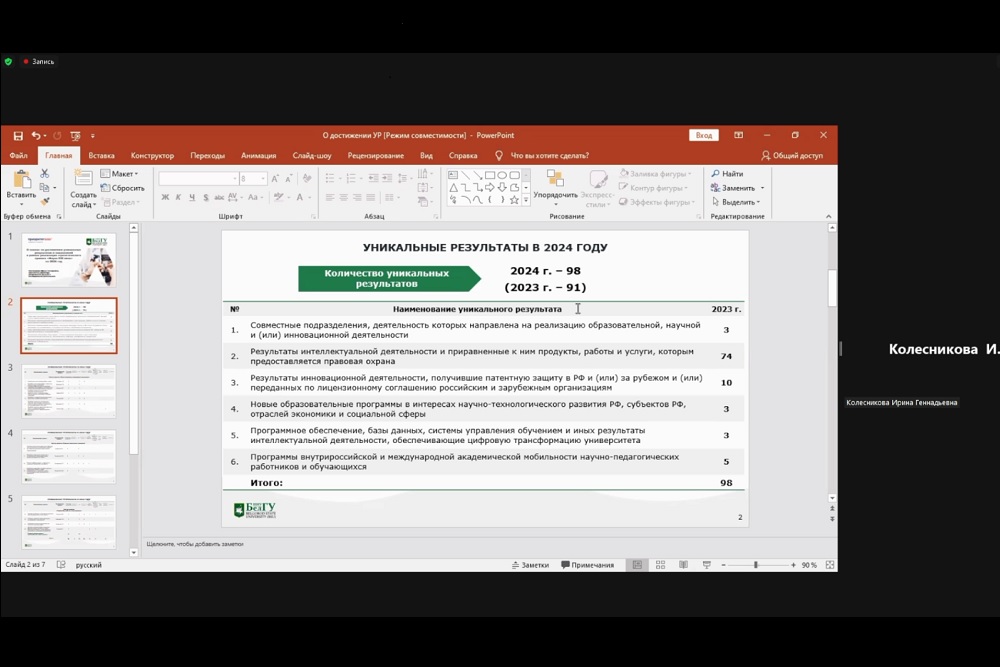Select slide 4 thumbnail

pos(69,457)
